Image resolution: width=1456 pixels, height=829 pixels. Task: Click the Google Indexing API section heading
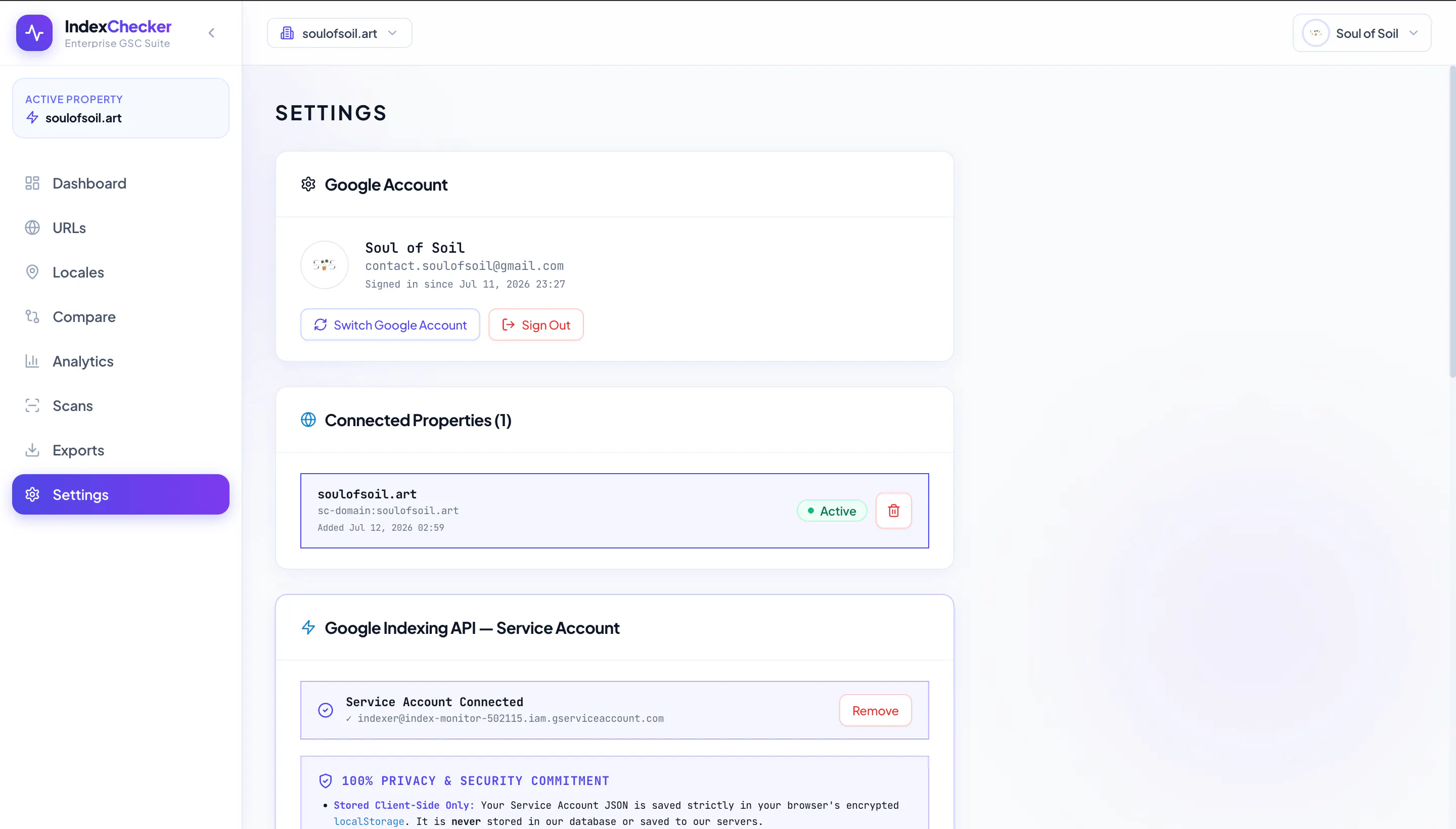(472, 627)
